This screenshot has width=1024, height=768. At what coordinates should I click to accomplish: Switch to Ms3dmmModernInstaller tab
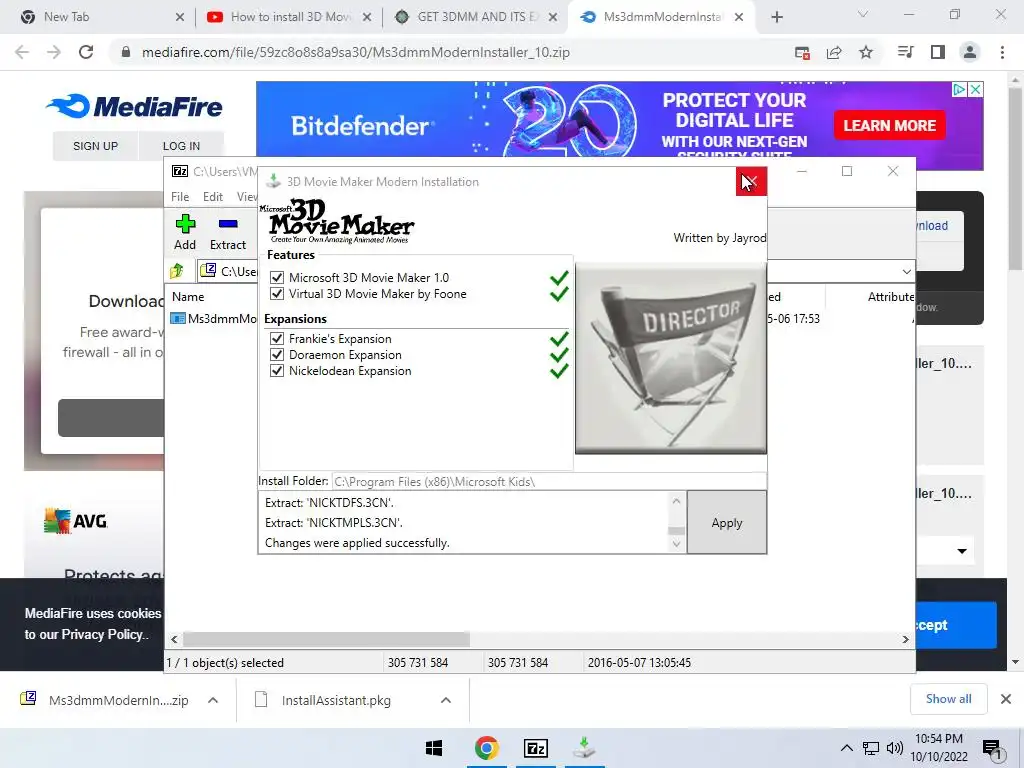(x=663, y=17)
